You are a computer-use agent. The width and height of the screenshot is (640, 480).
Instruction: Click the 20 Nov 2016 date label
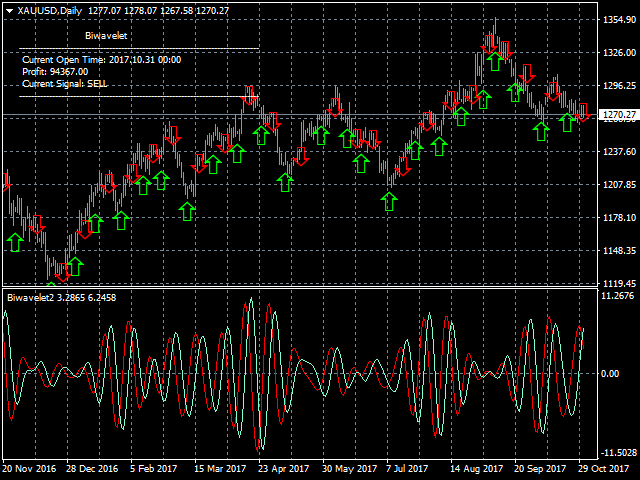click(29, 469)
